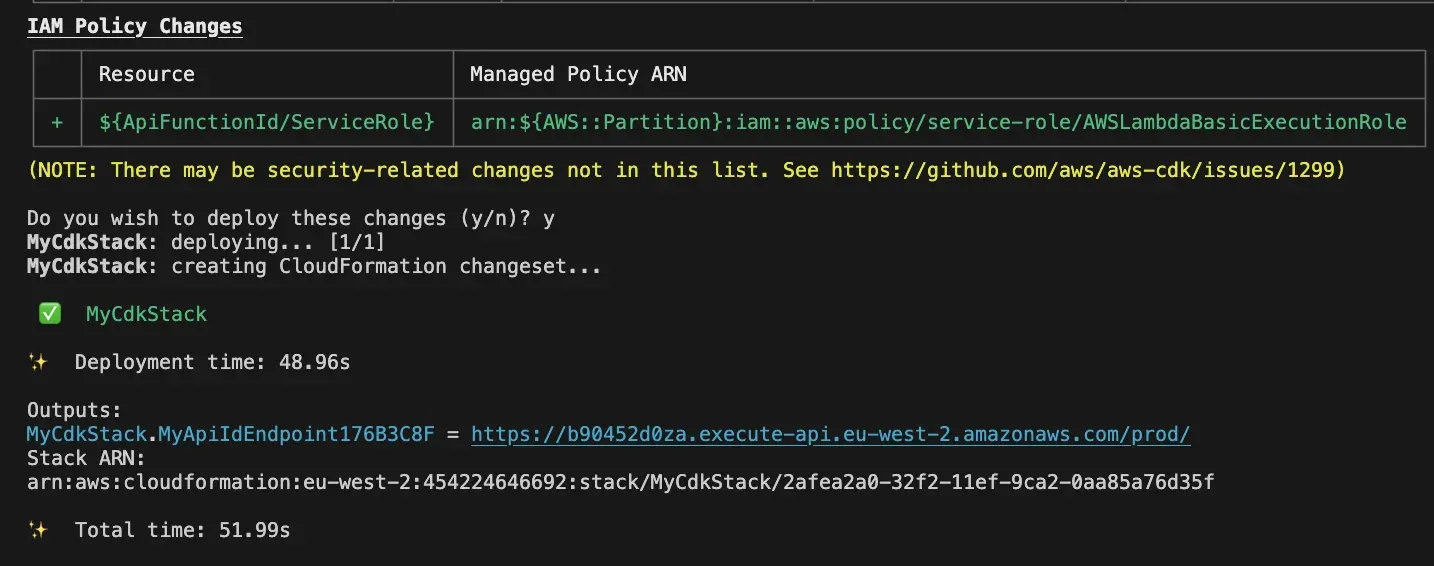Click the Outputs label
The image size is (1434, 566).
click(x=74, y=410)
